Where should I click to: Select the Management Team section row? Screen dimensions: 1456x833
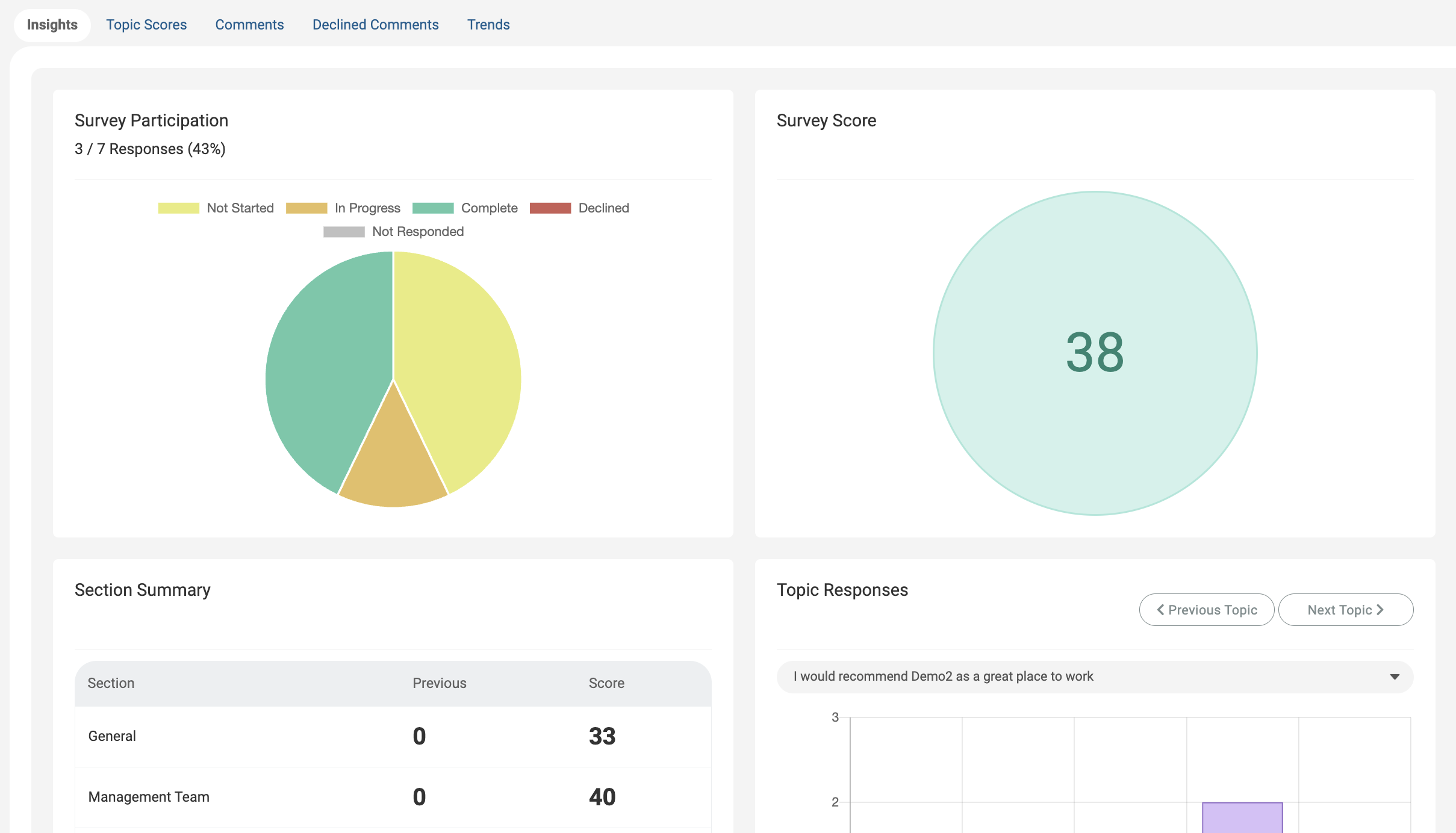click(x=393, y=797)
